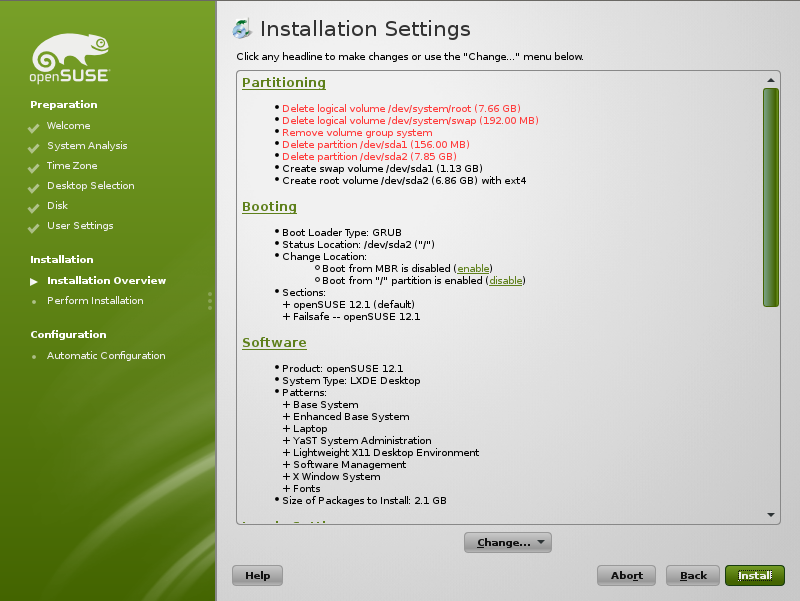Click 'Delete partition /dev/sda1' line
This screenshot has height=601, width=800.
click(x=376, y=145)
